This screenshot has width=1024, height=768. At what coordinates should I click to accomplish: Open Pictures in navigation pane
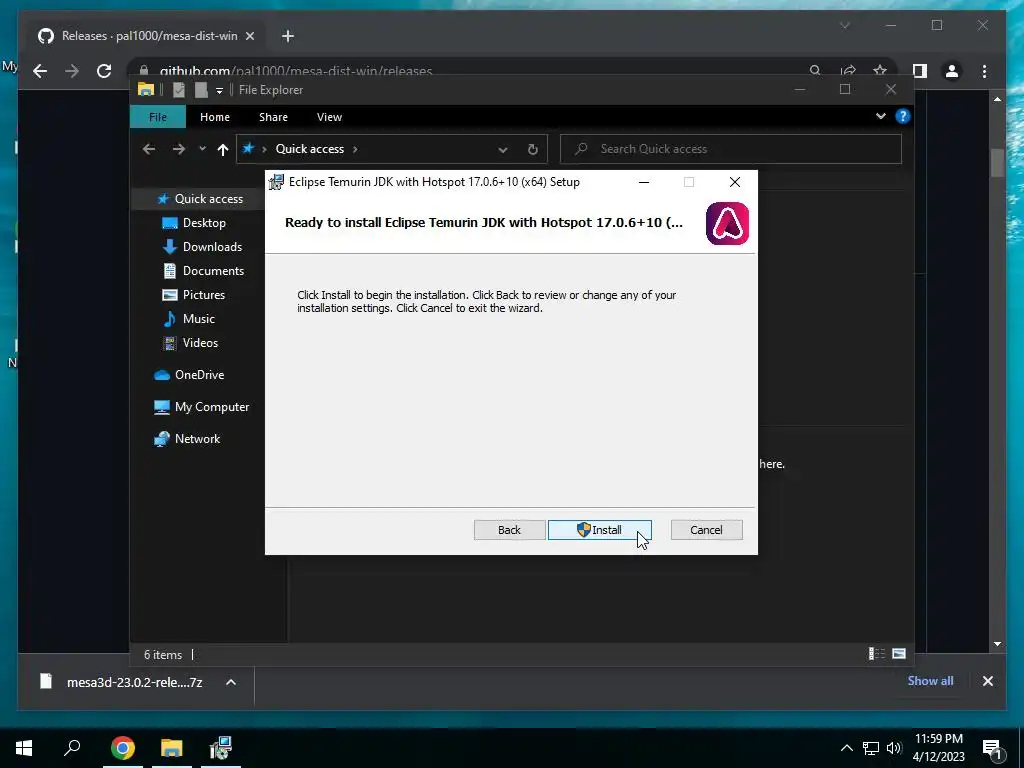click(203, 295)
